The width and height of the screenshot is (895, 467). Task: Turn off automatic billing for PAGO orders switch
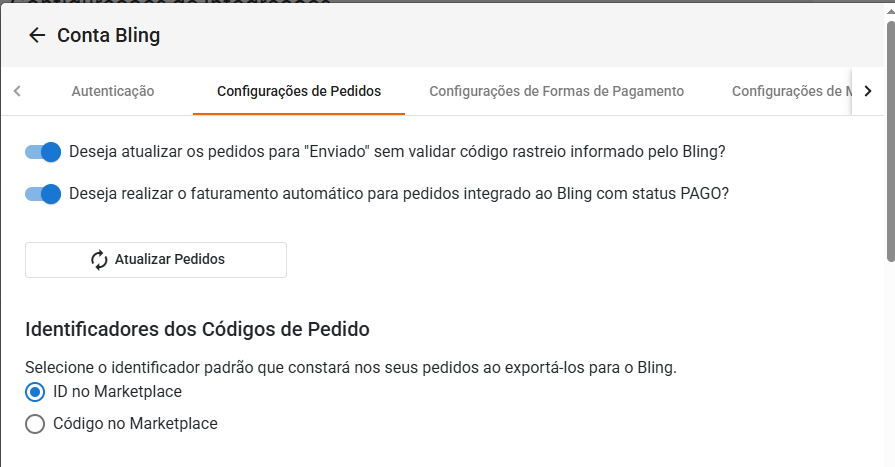43,194
